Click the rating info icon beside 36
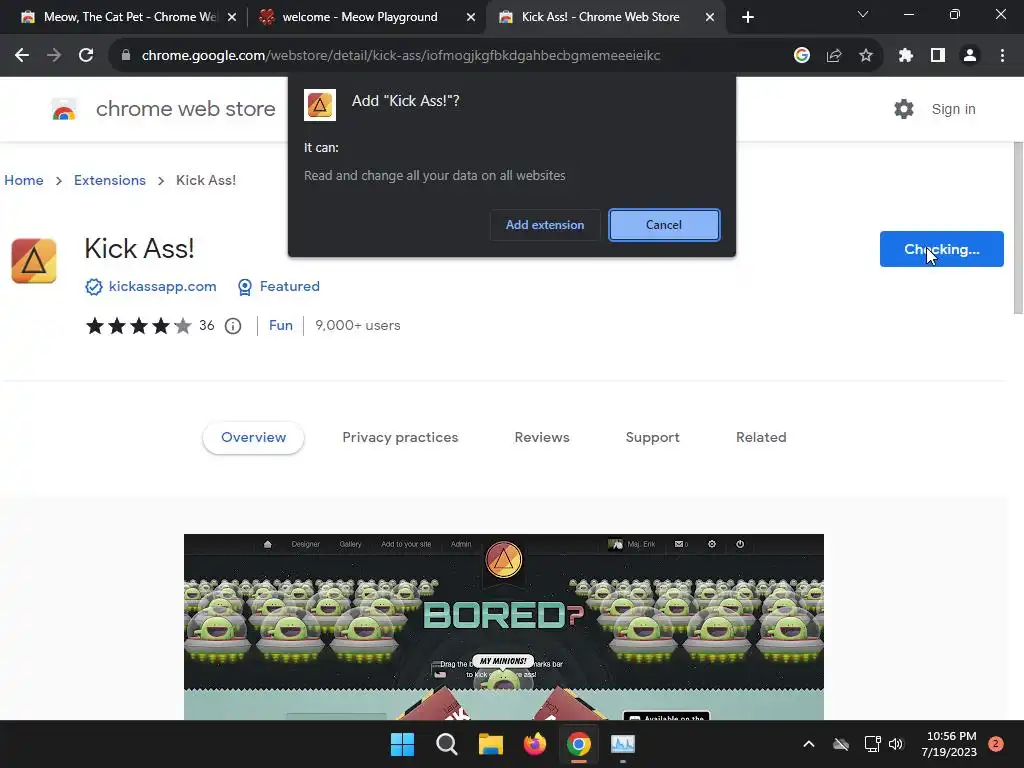1024x768 pixels. pos(233,326)
